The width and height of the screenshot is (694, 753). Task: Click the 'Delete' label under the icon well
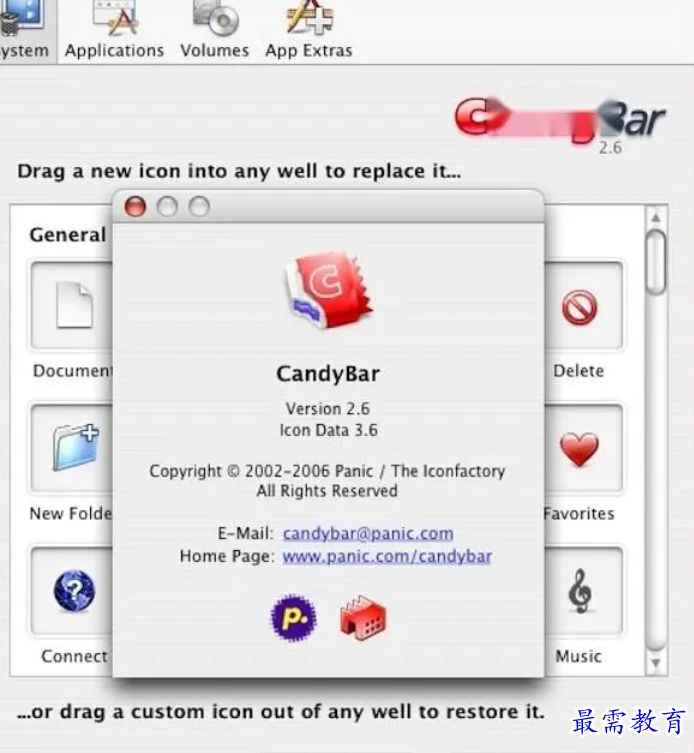point(578,371)
